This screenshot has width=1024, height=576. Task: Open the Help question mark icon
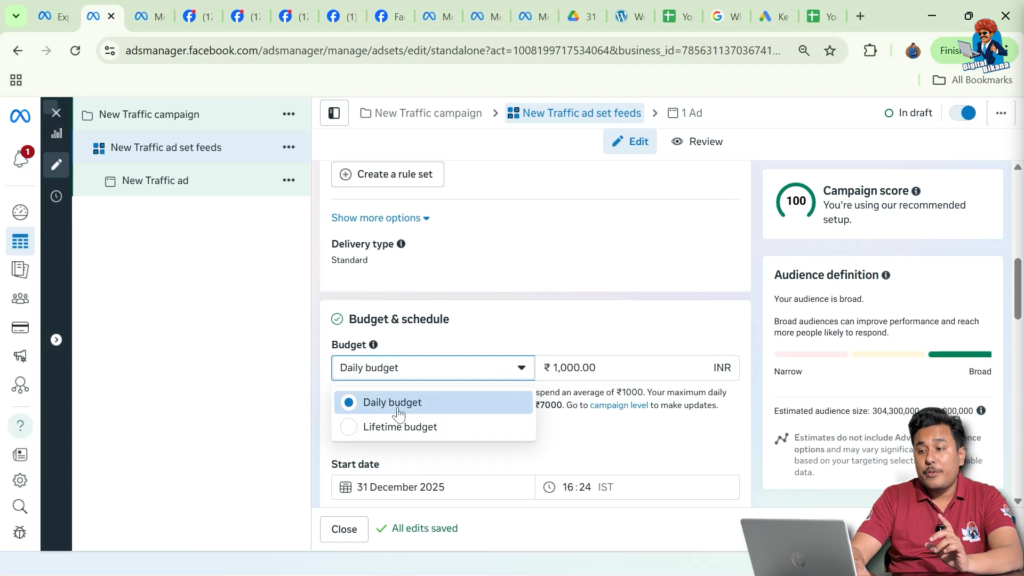pos(19,425)
